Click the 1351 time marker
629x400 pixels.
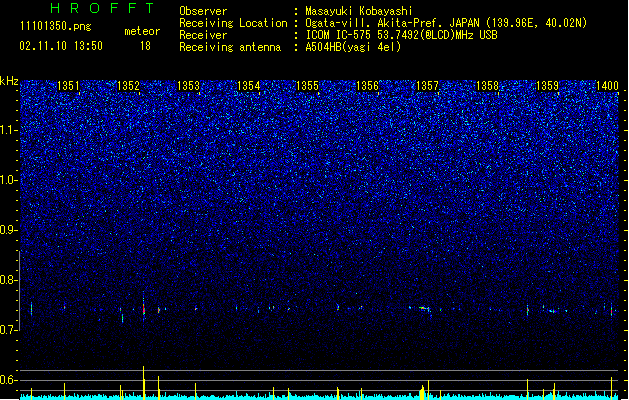[x=68, y=86]
